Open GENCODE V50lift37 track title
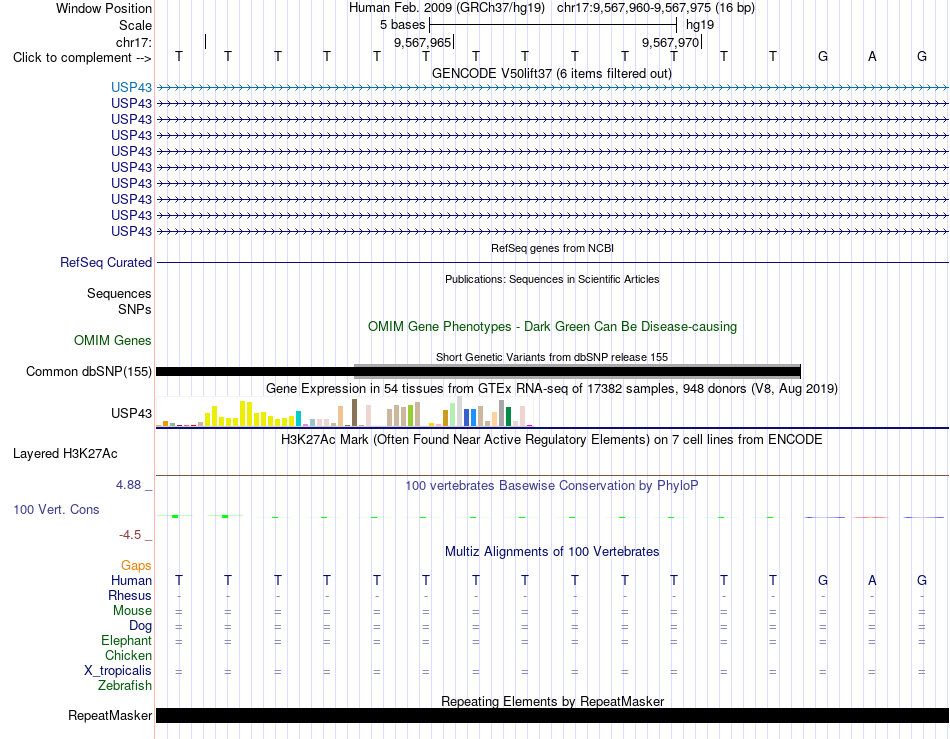 coord(551,73)
